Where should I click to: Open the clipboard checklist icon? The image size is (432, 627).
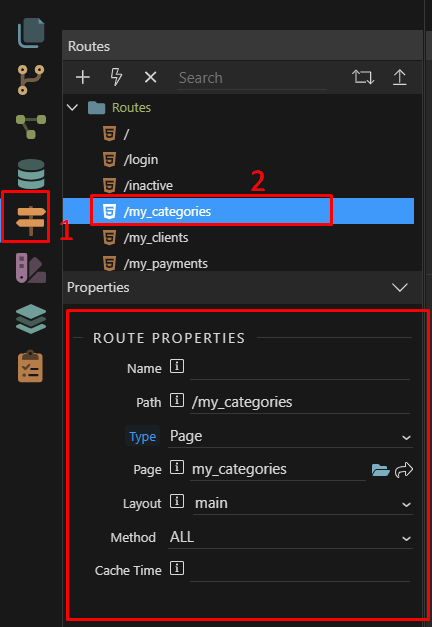[x=30, y=366]
